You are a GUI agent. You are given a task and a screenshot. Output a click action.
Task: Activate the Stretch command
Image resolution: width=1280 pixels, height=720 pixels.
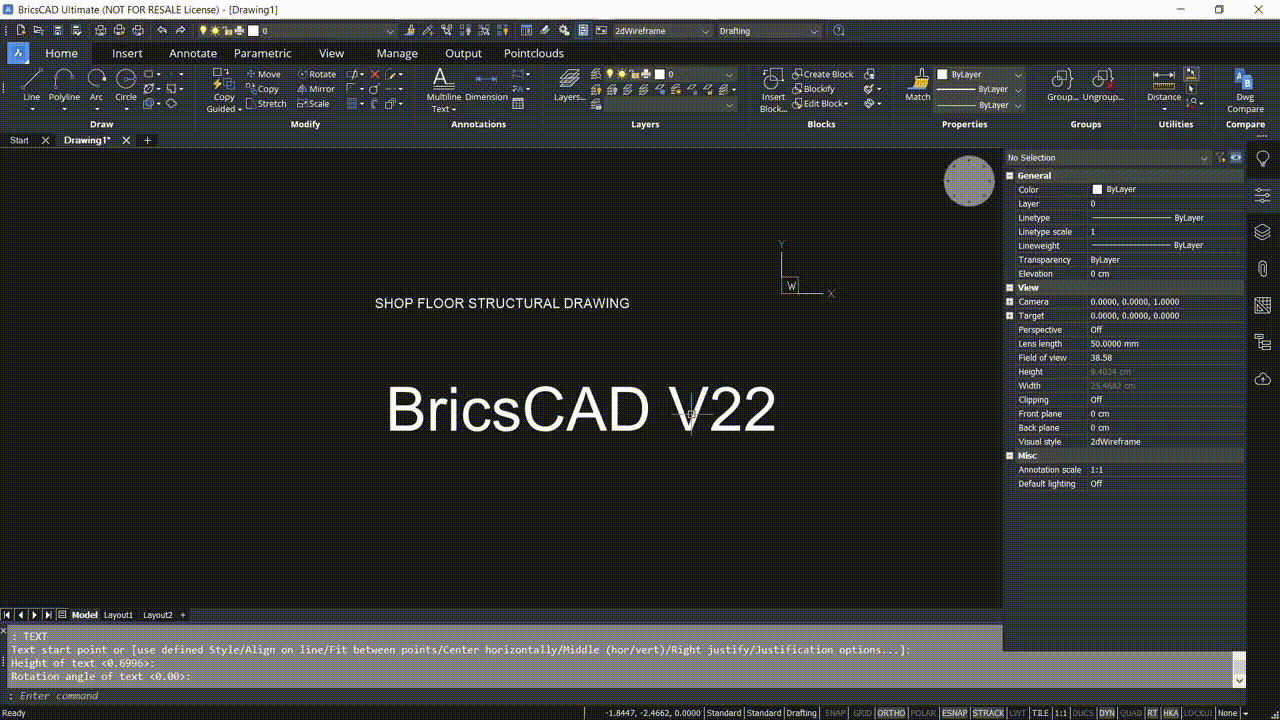(x=267, y=104)
